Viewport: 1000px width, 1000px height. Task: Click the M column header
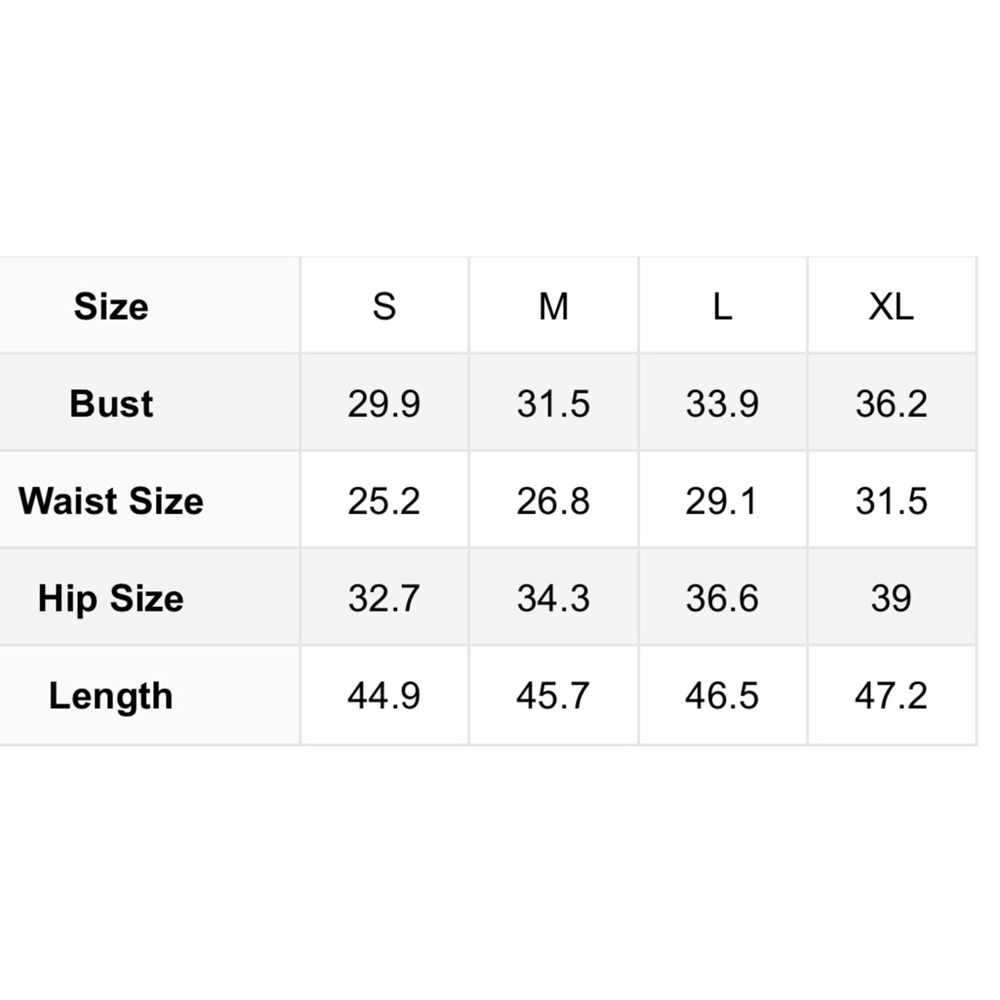pyautogui.click(x=553, y=306)
